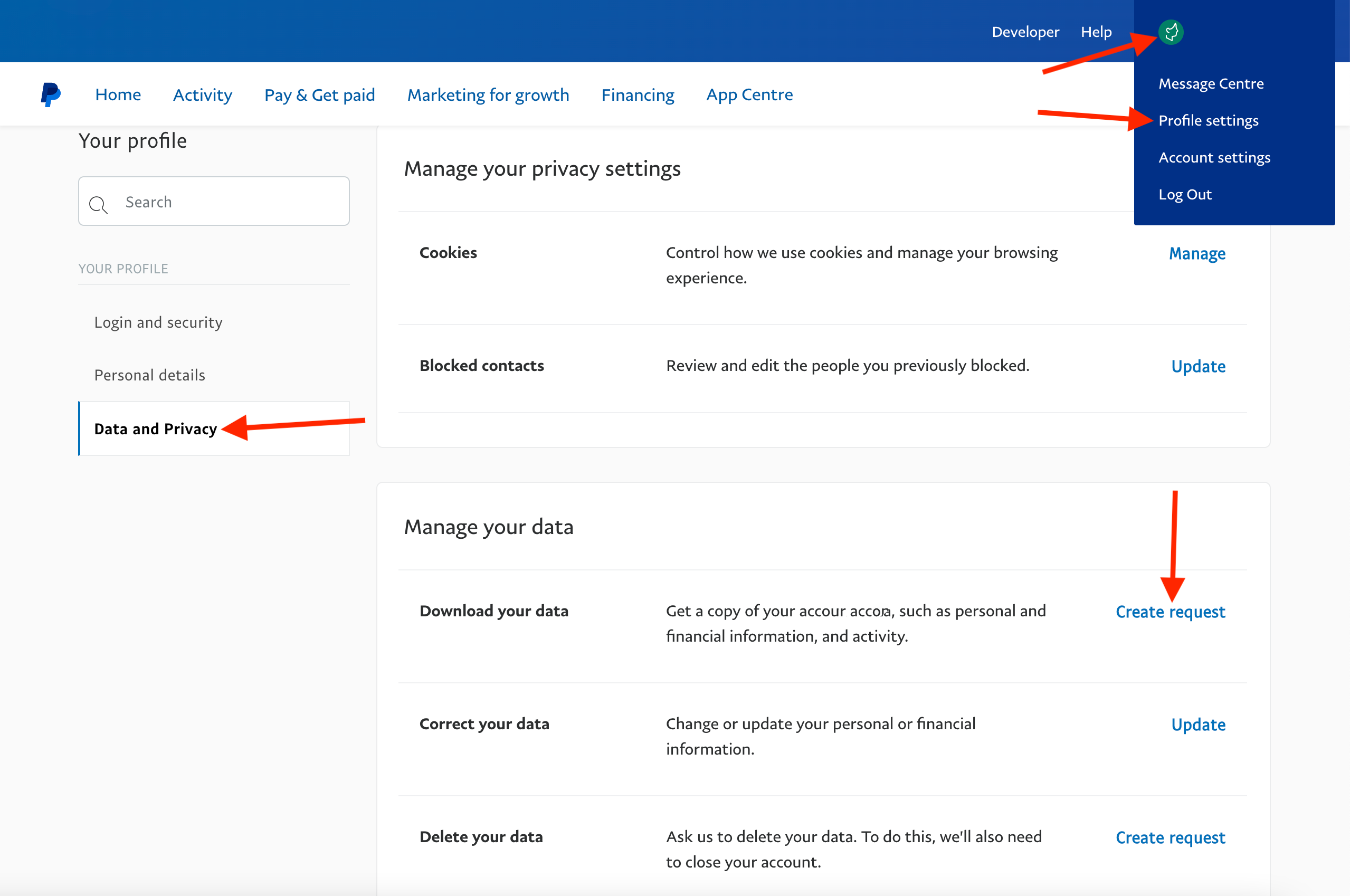Open Account settings from dropdown
The image size is (1350, 896).
1214,157
